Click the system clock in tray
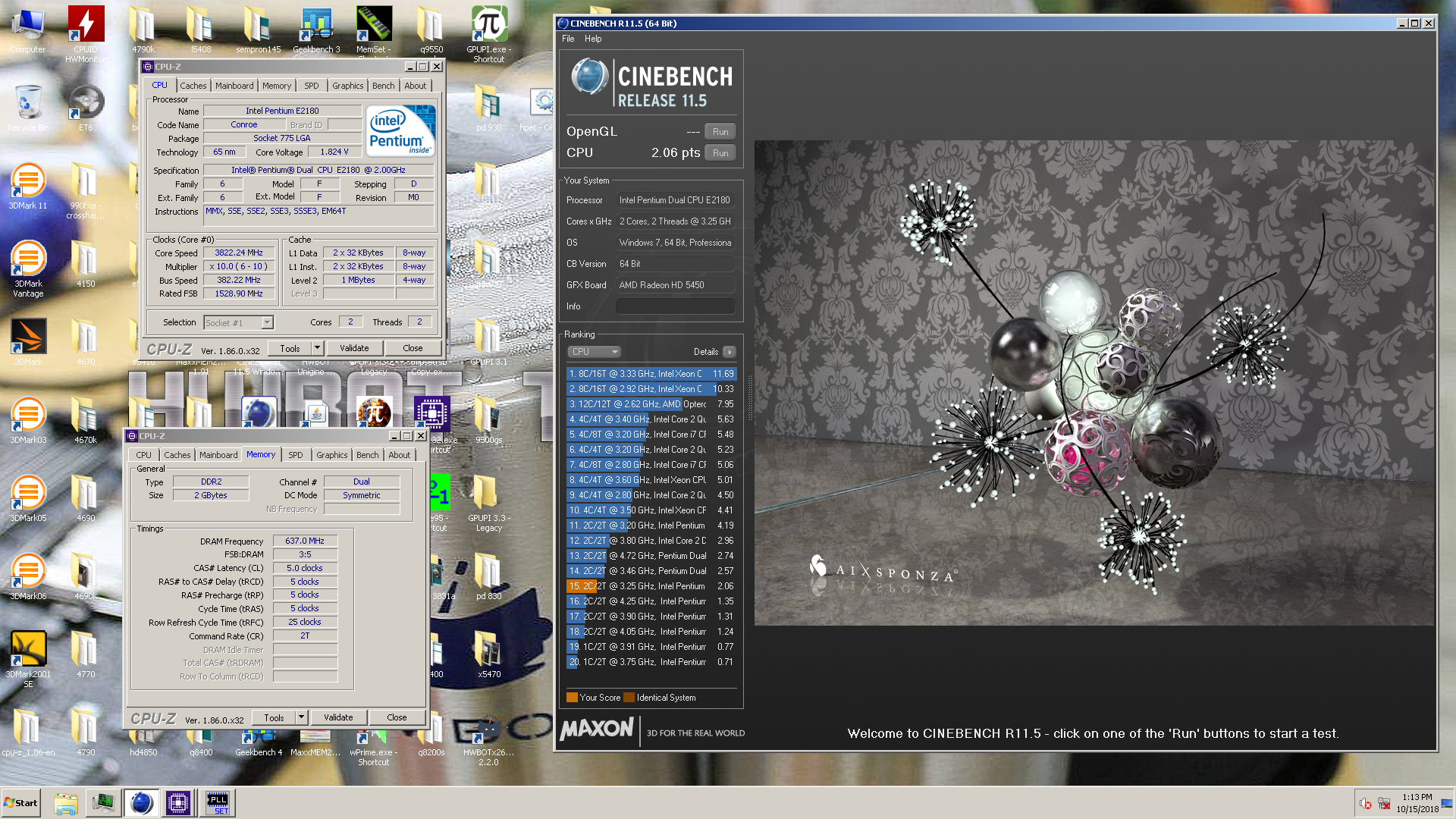This screenshot has height=819, width=1456. pos(1417,803)
